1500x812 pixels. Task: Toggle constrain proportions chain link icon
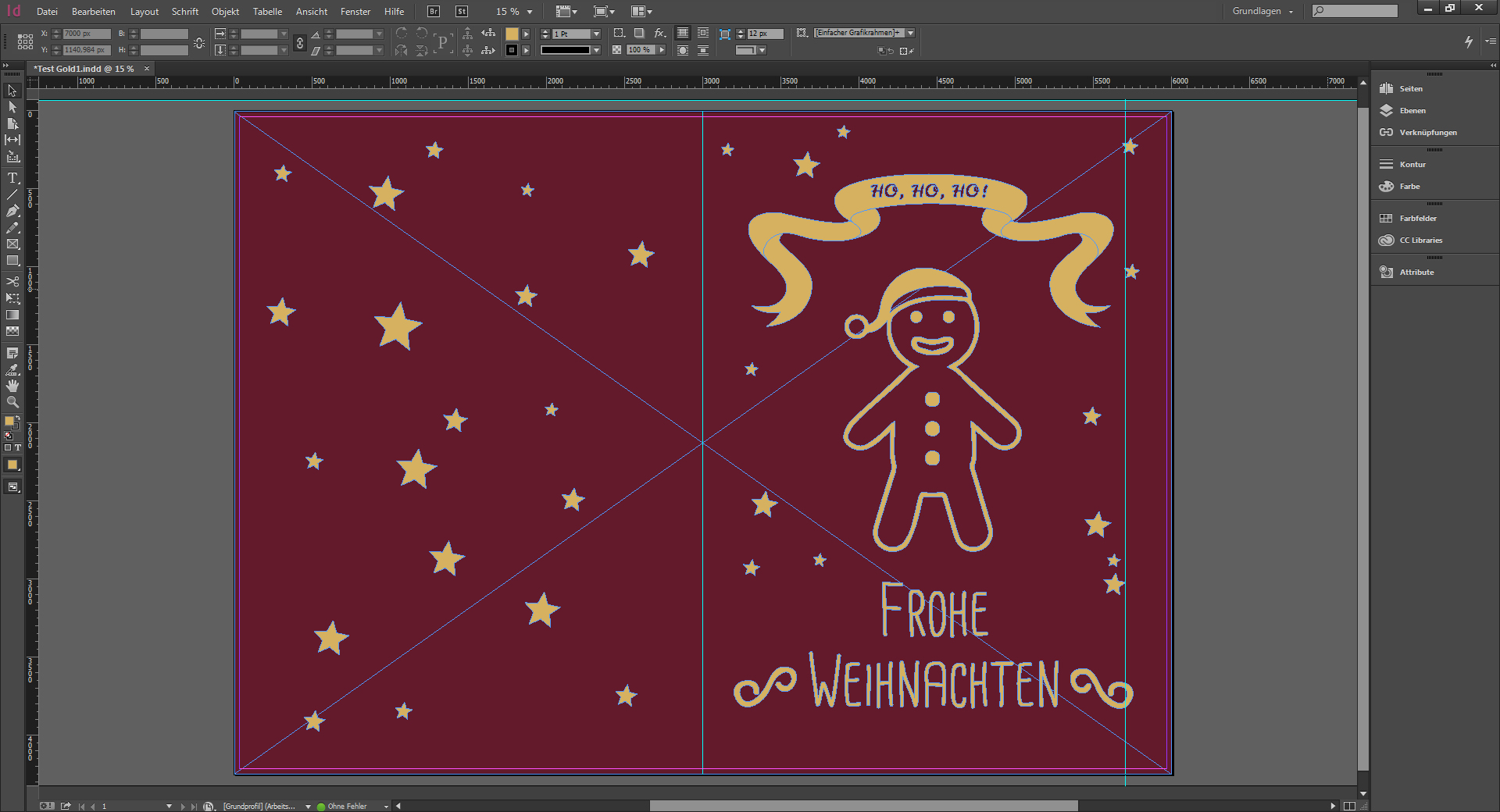tap(300, 42)
